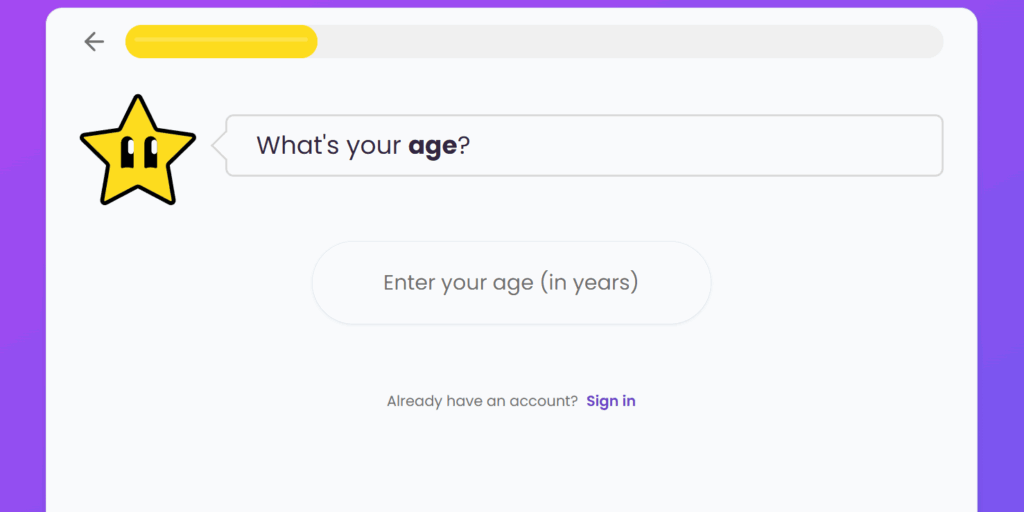
Task: Click the star mascot's right eye
Action: click(x=150, y=153)
